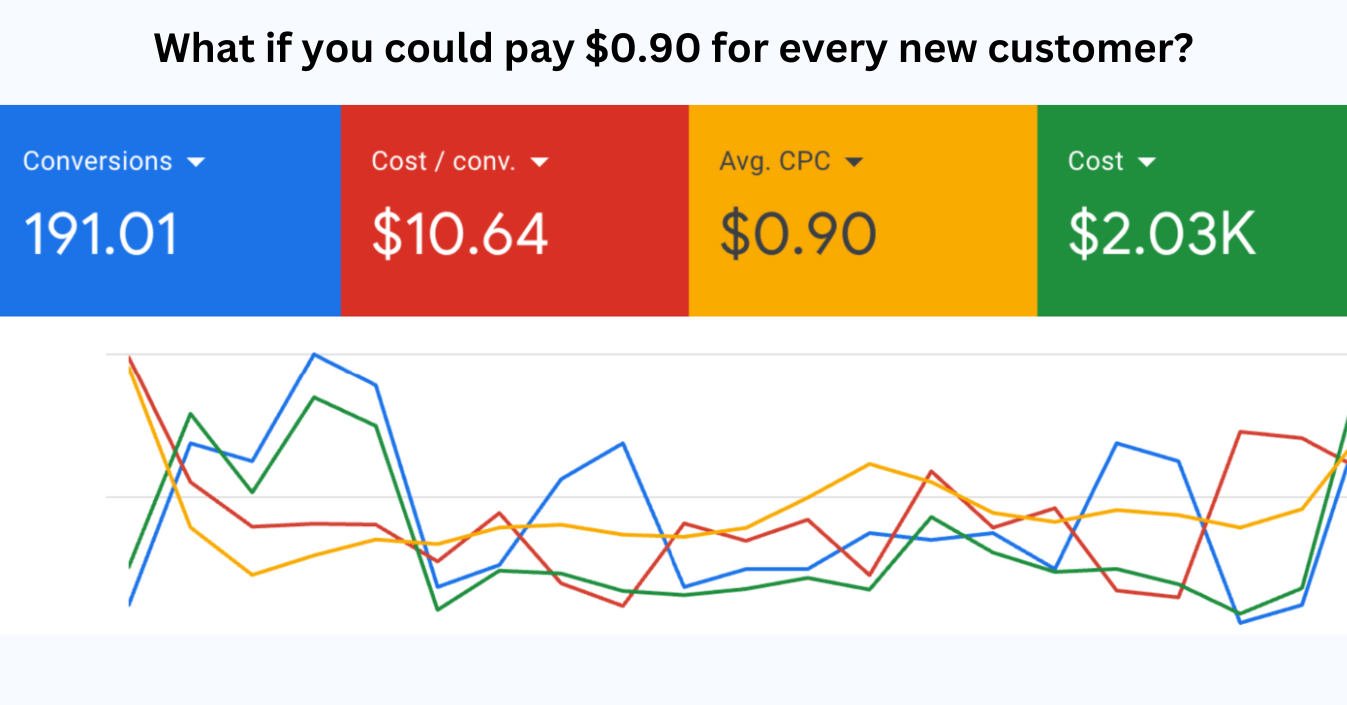The width and height of the screenshot is (1347, 705).
Task: Open the Cost / conv. dropdown arrow
Action: pos(540,162)
